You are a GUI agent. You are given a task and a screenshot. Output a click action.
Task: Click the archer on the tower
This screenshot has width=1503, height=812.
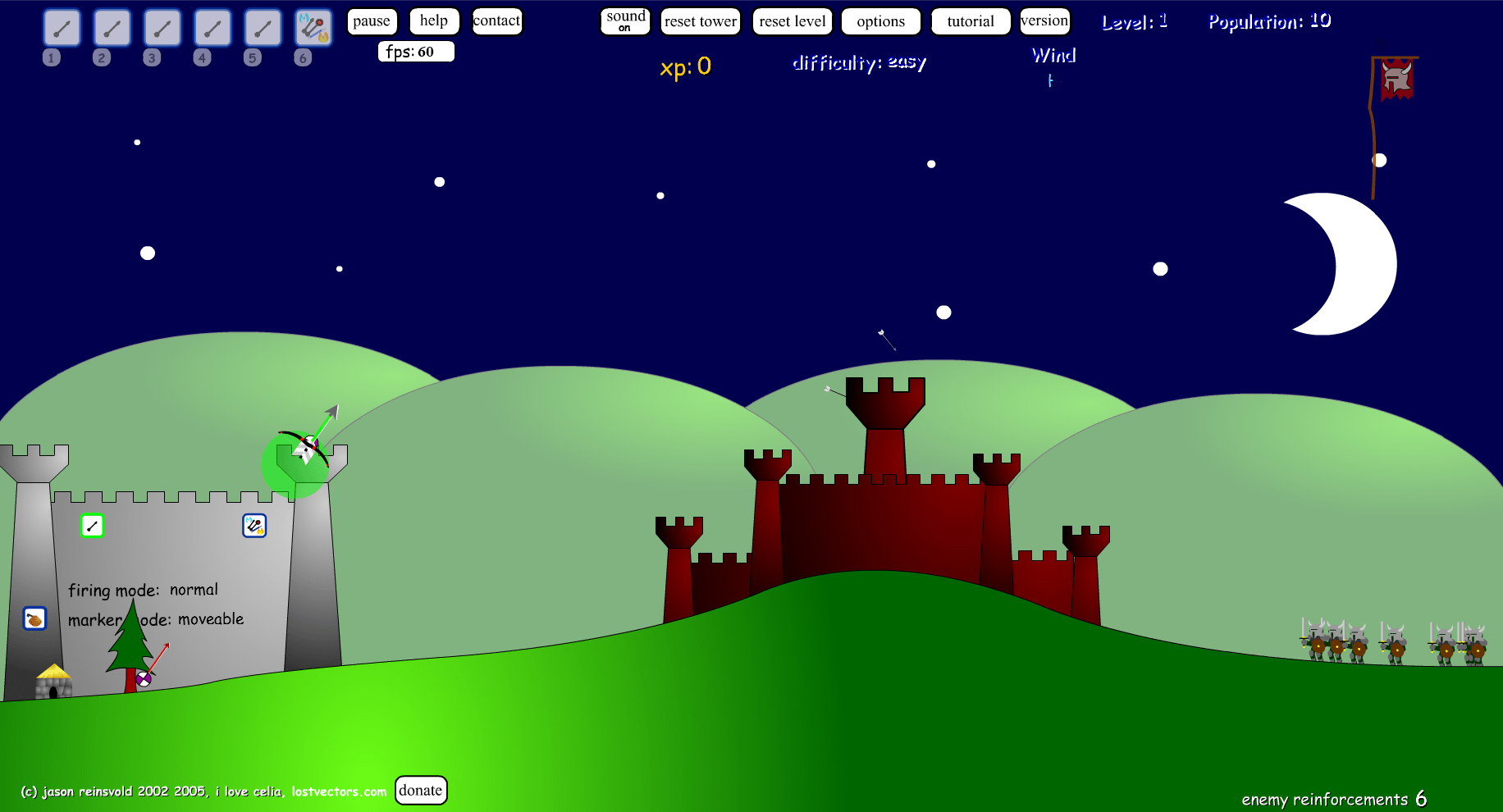[305, 449]
